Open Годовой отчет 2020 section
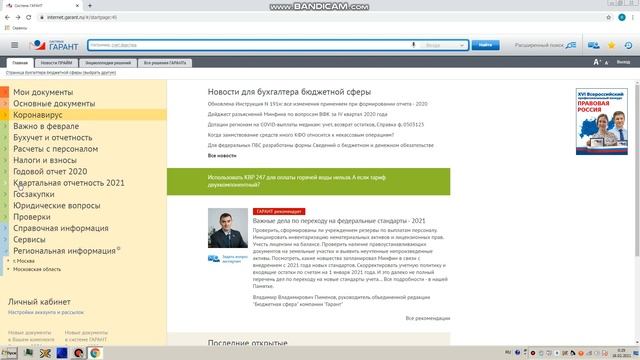The height and width of the screenshot is (360, 640). click(x=50, y=171)
